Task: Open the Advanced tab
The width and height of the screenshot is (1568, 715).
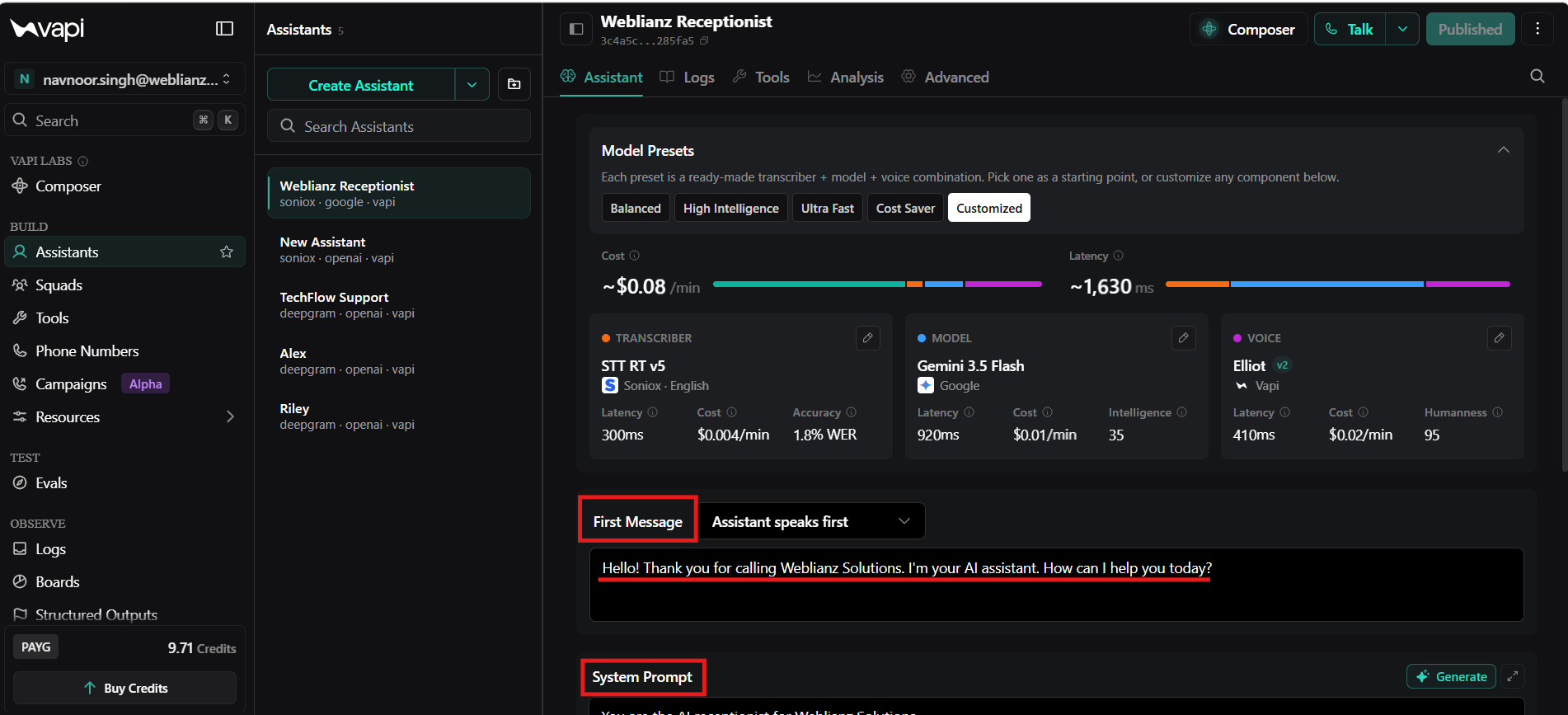Action: [945, 77]
